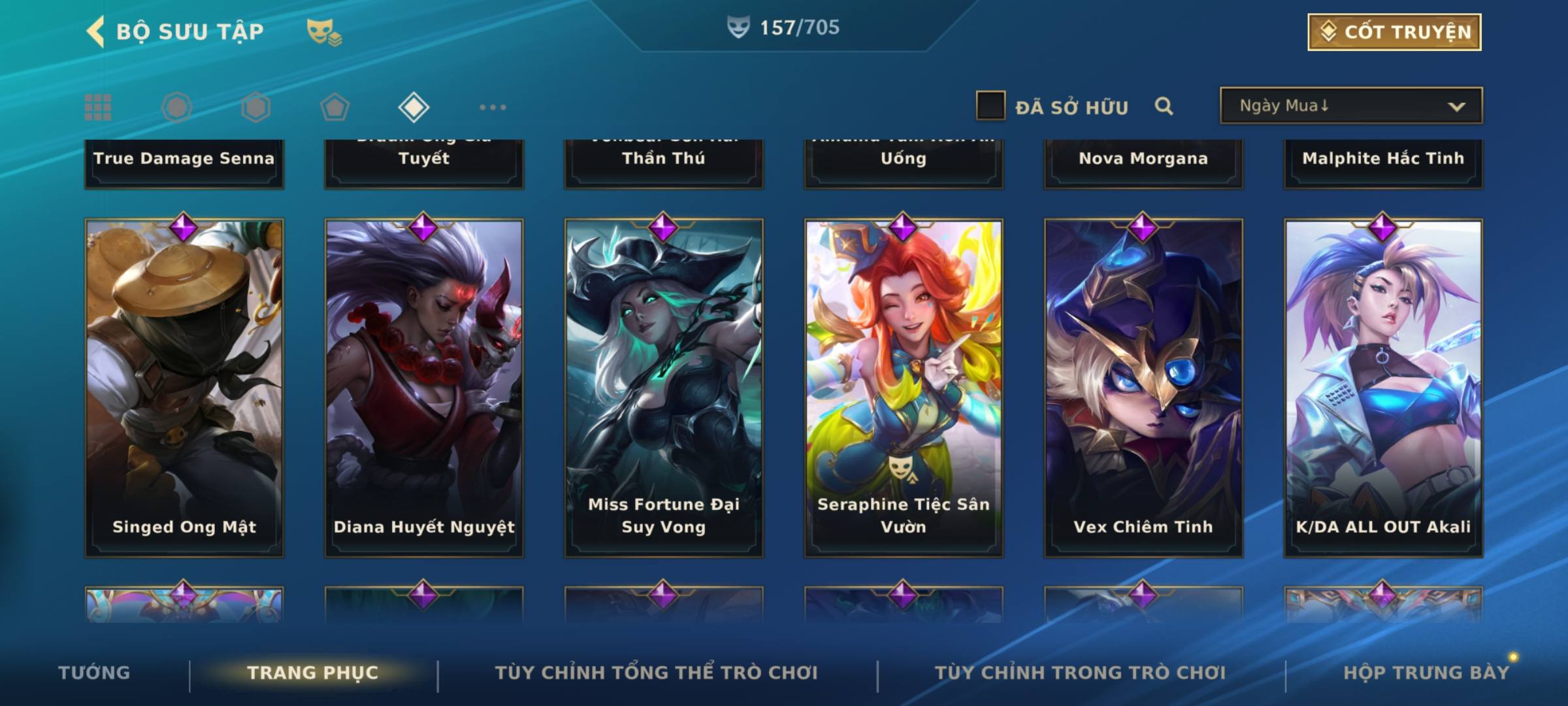
Task: Tick the Đã Sở Hữu checkbox
Action: click(x=990, y=105)
